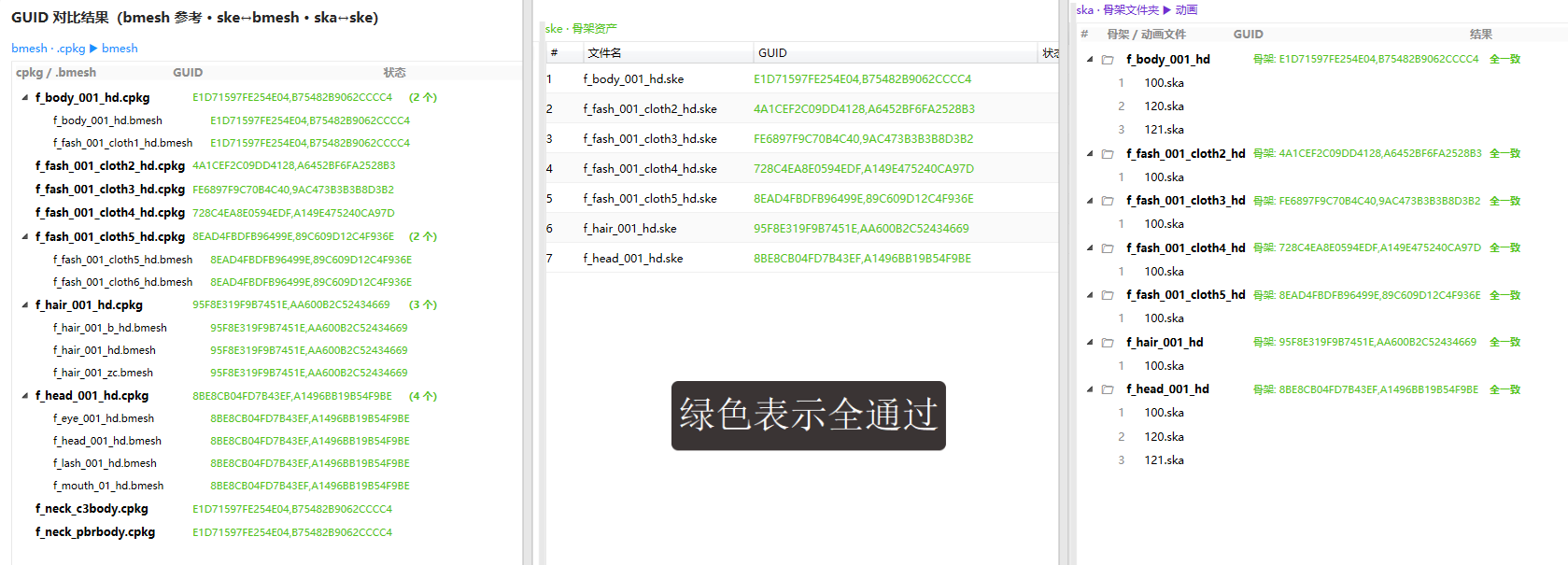Screen dimensions: 1568x565
Task: Click folder icon beside f_body_001_hd in ska panel
Action: point(1108,60)
